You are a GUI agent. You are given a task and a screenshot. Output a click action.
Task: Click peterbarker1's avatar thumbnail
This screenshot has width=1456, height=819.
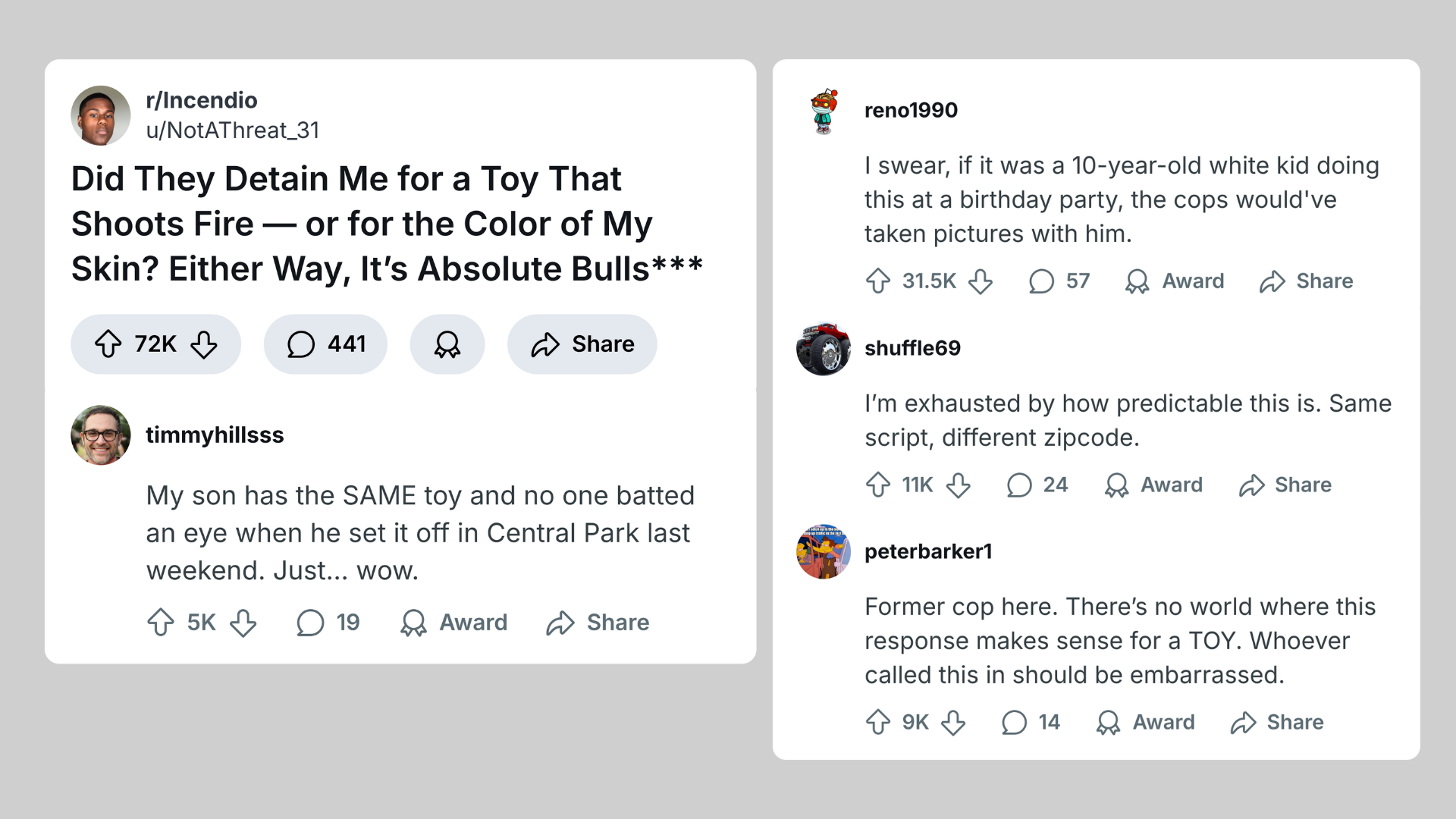pos(824,551)
